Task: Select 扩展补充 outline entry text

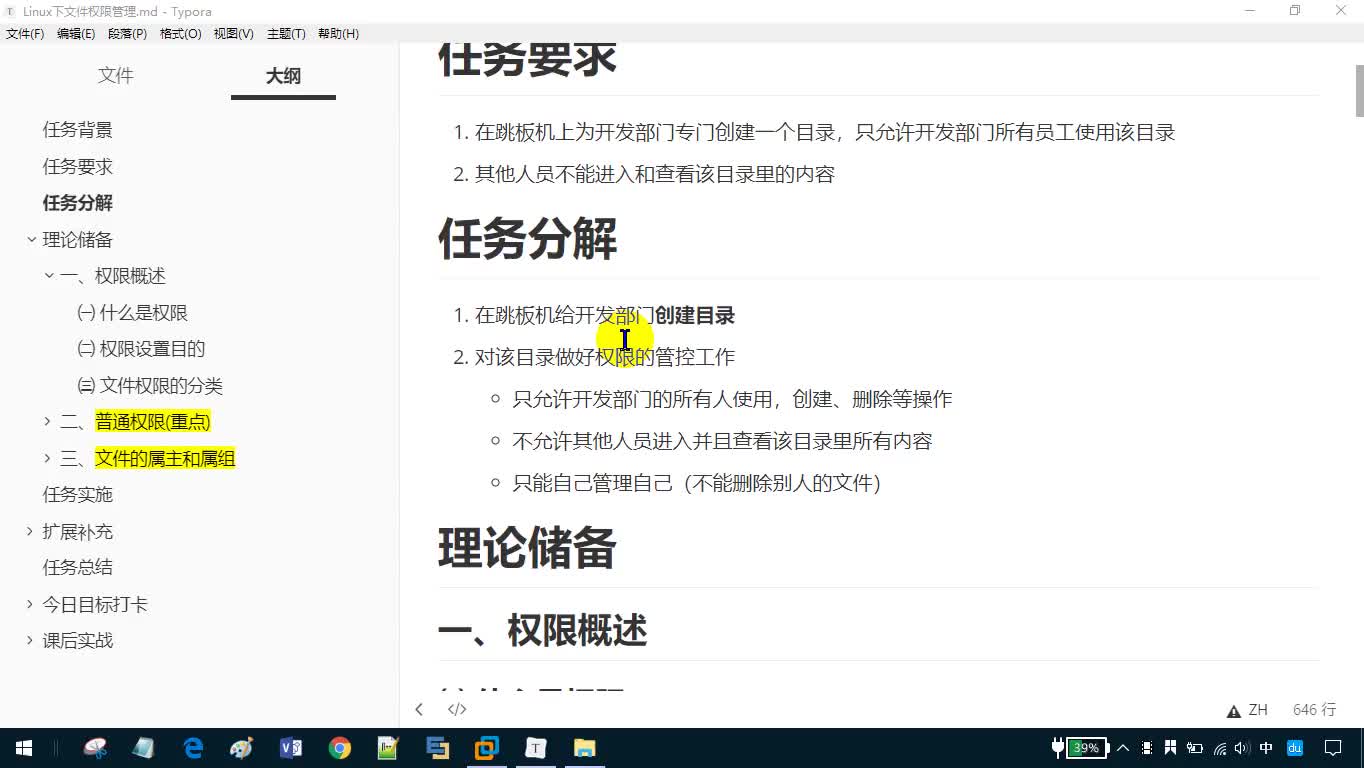Action: 78,531
